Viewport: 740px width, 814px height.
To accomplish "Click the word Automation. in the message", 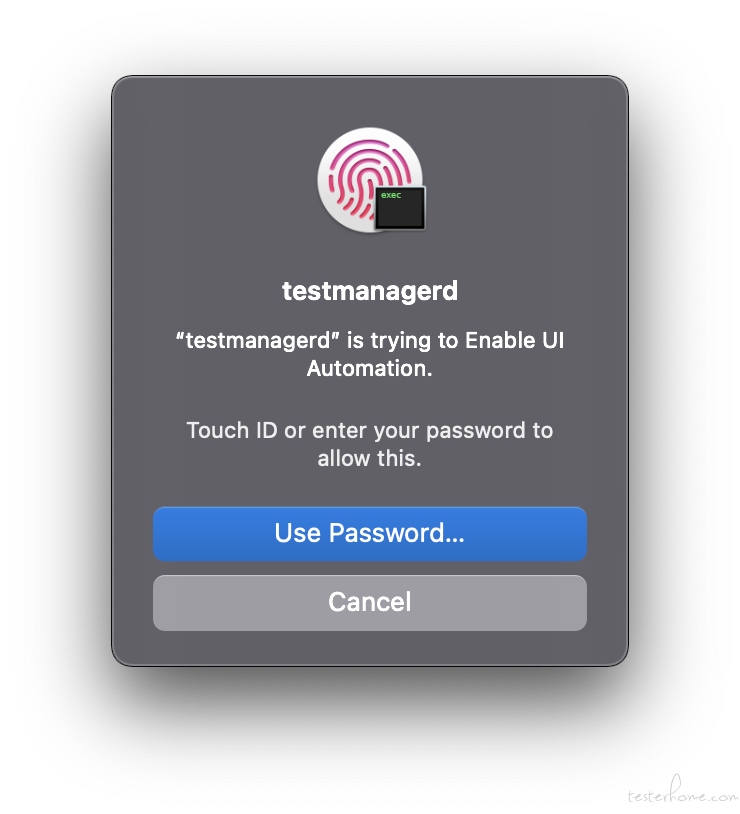I will pyautogui.click(x=370, y=369).
